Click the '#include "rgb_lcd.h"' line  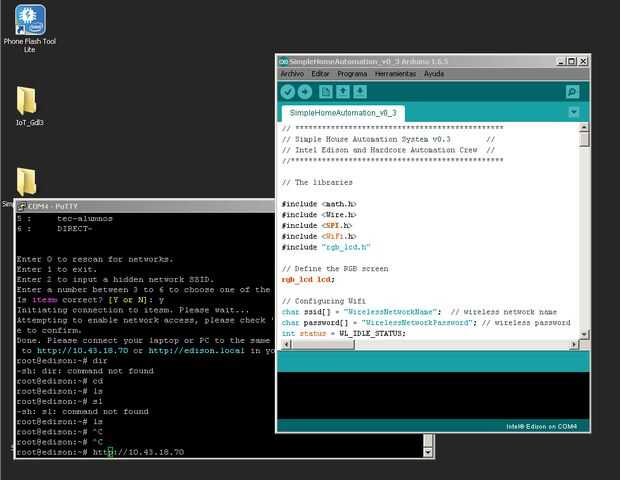tap(326, 247)
